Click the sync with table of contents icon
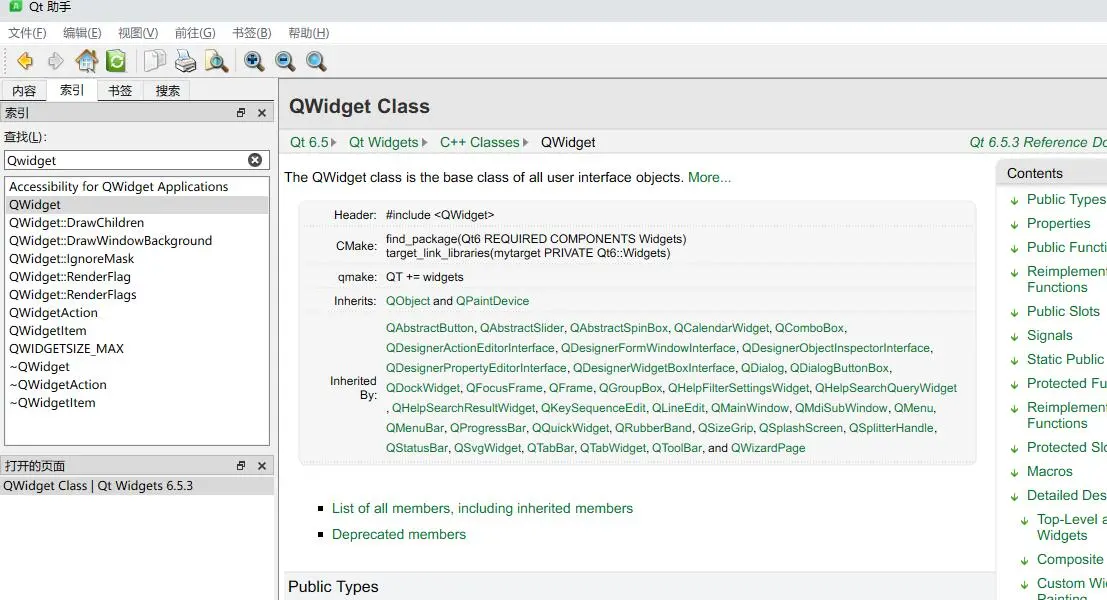This screenshot has width=1107, height=600. 116,61
